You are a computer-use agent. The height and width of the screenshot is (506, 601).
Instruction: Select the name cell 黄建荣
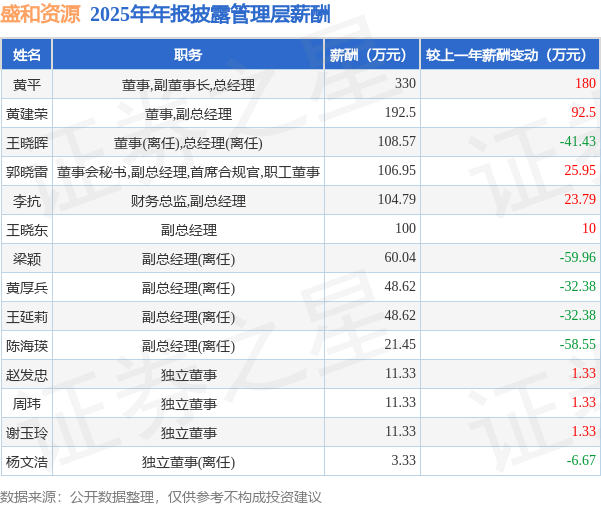26,113
